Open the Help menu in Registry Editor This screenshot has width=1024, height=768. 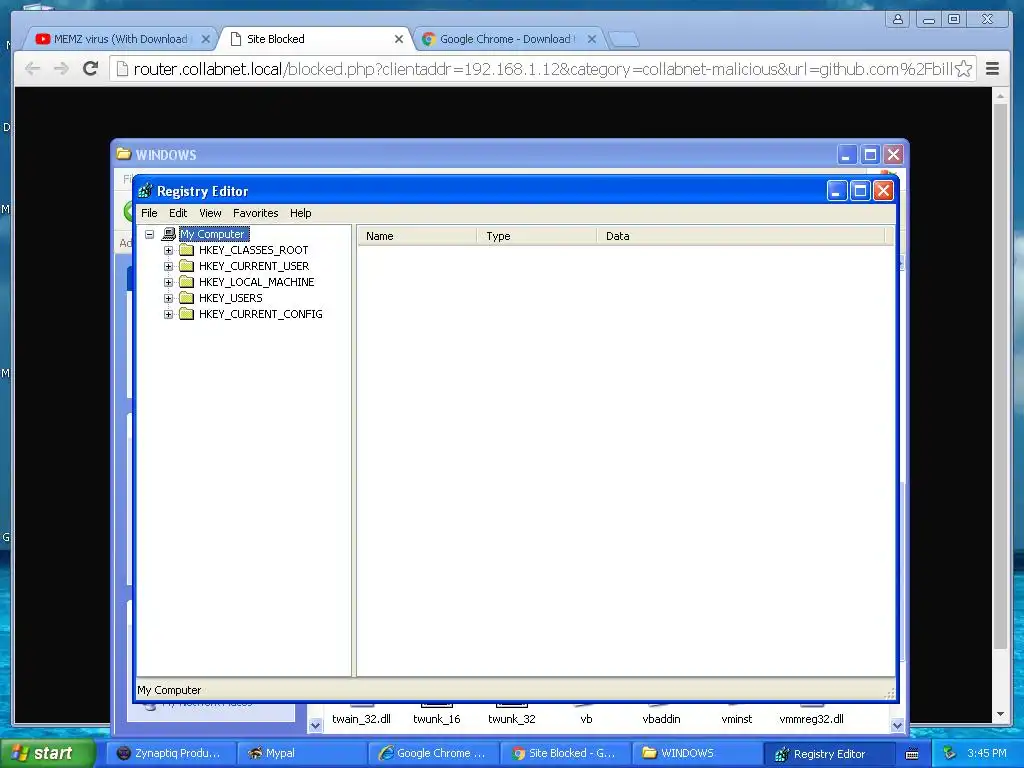point(300,213)
